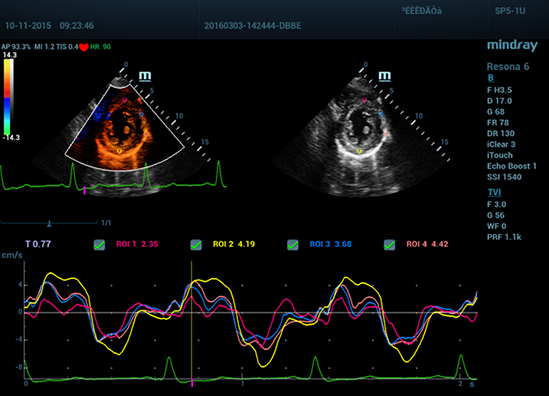549x396 pixels.
Task: Click the M orientation mark on right image
Action: click(x=384, y=76)
